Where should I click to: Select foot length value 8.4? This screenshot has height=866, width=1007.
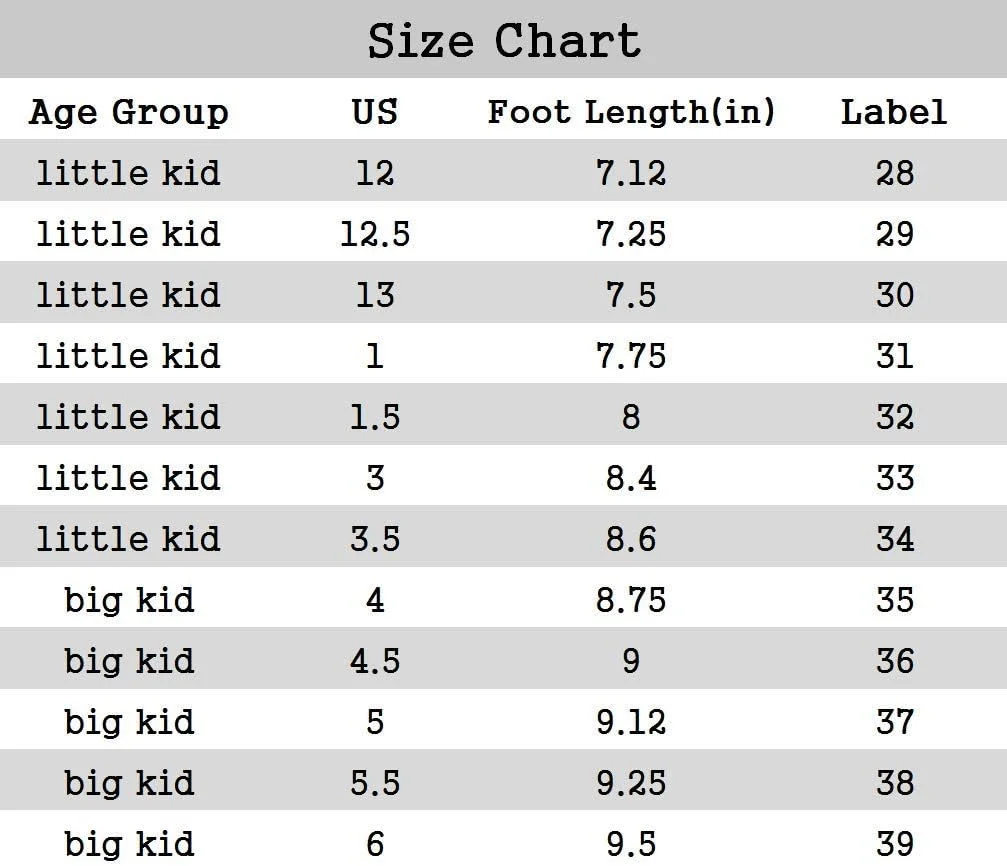coord(631,478)
